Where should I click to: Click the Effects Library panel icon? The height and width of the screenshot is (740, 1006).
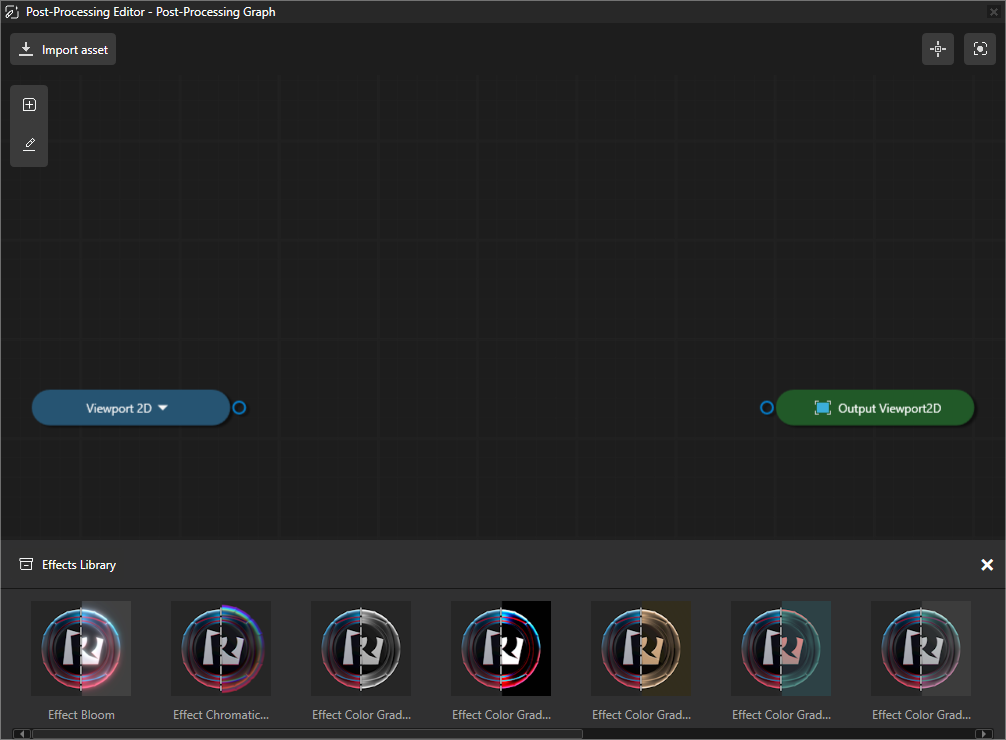pyautogui.click(x=26, y=564)
